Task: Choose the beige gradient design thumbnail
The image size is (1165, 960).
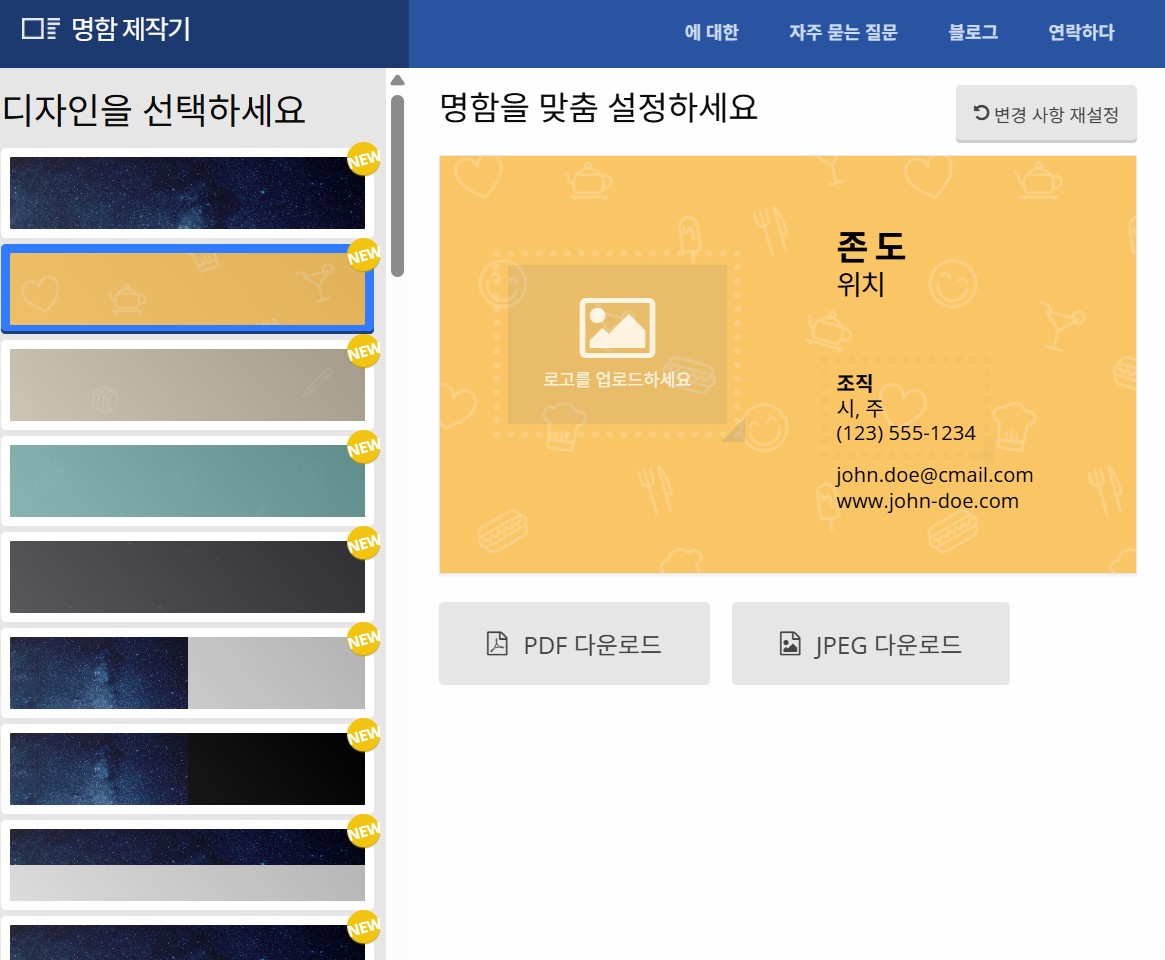Action: 187,385
